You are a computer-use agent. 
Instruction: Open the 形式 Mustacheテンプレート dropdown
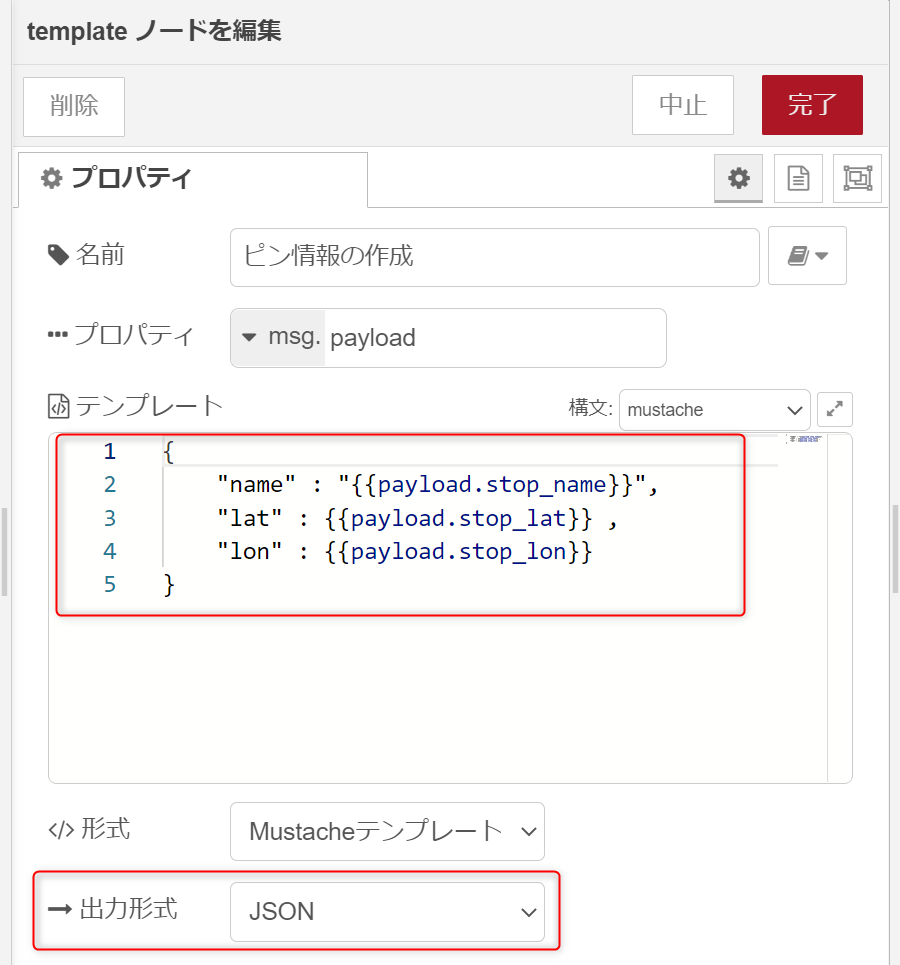pos(387,831)
